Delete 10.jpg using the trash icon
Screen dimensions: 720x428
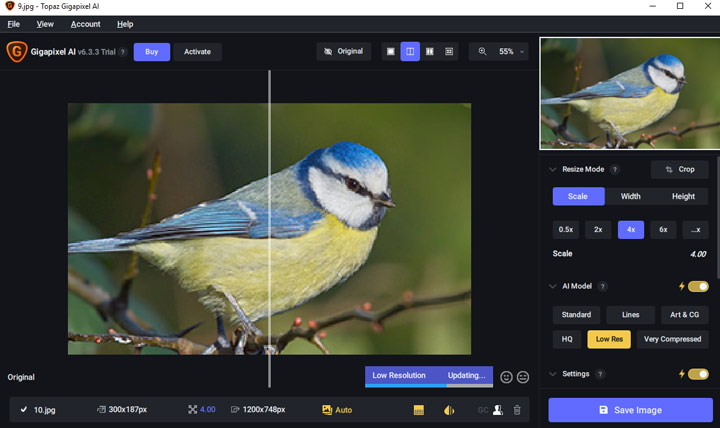[x=517, y=410]
